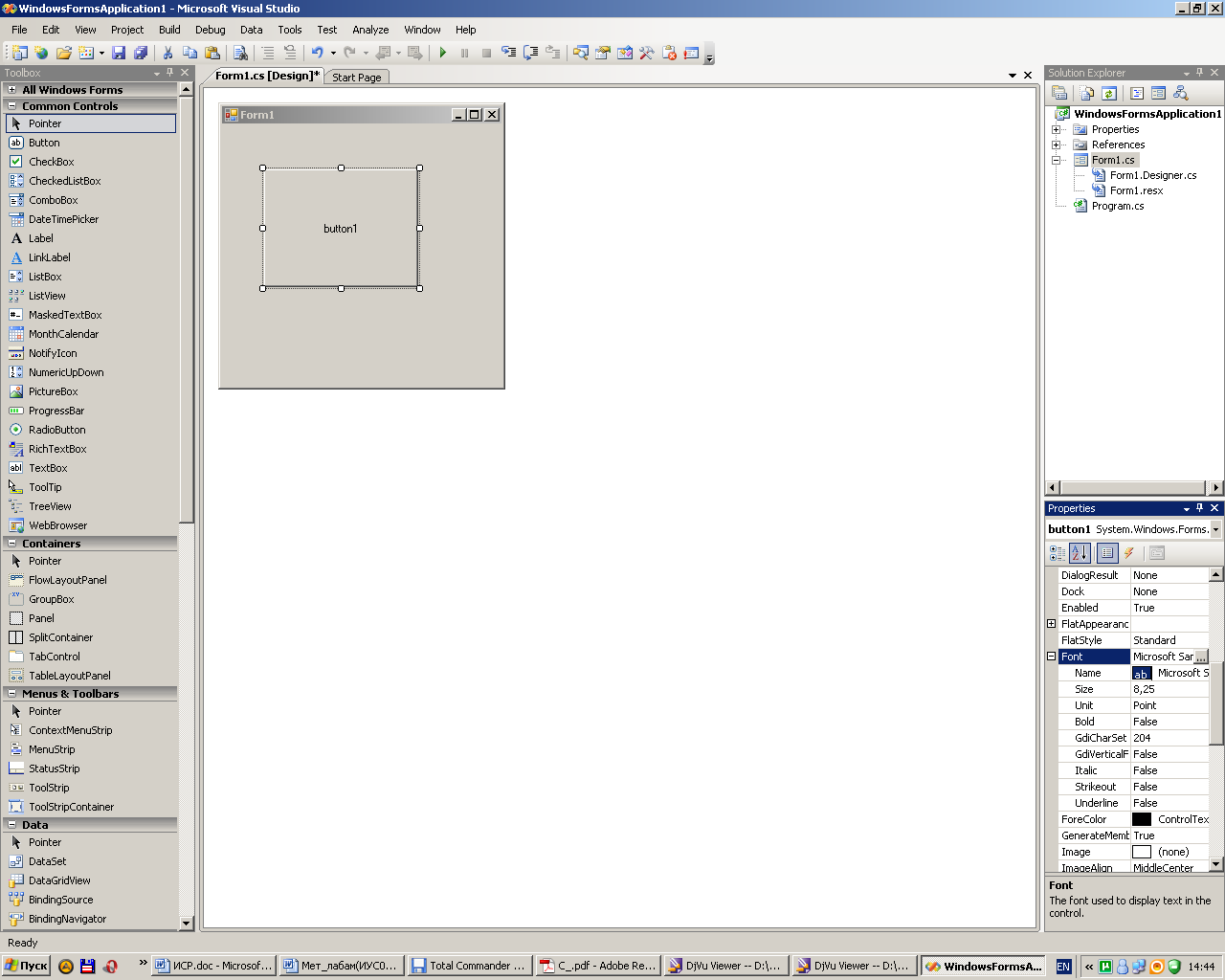Viewport: 1225px width, 980px height.
Task: Click the Paste clipboard toolbar icon
Action: pos(212,53)
